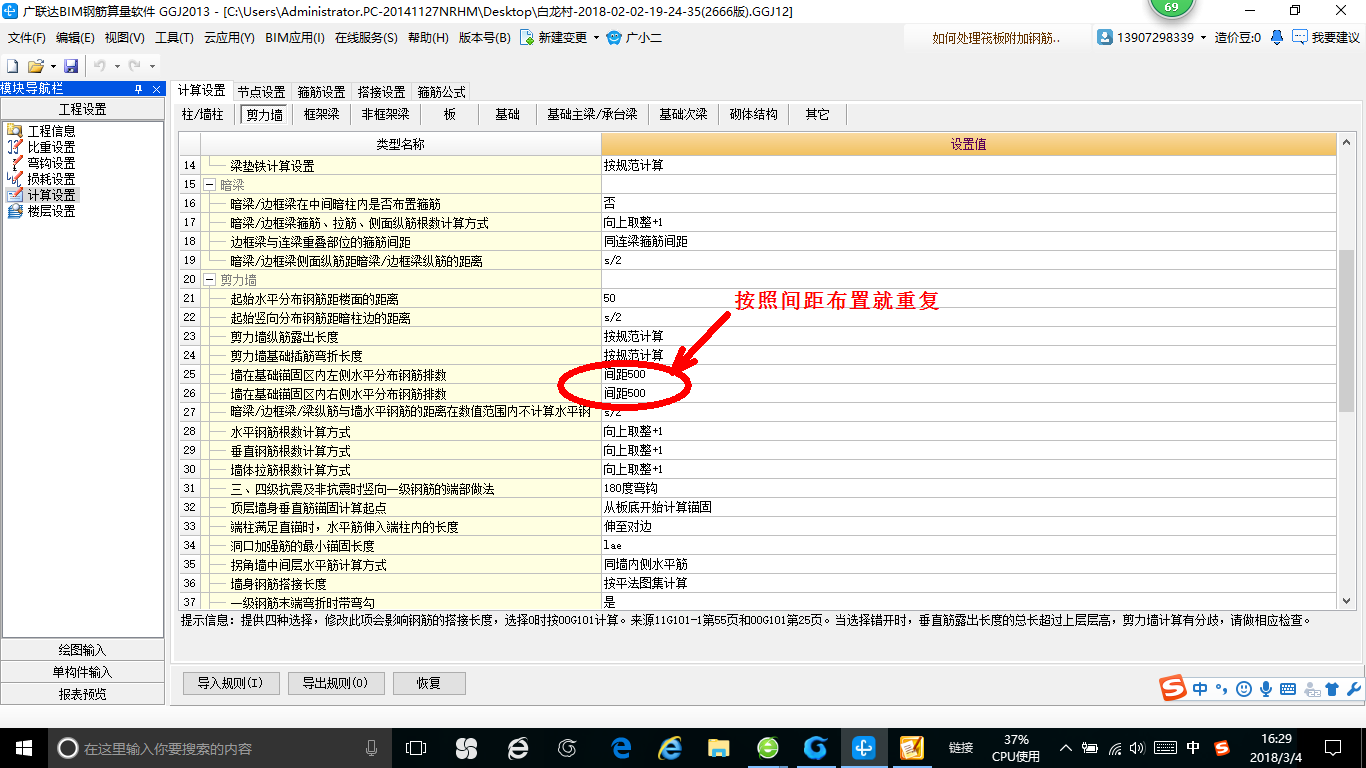
Task: Close the 模块导航栏 panel
Action: pyautogui.click(x=157, y=89)
